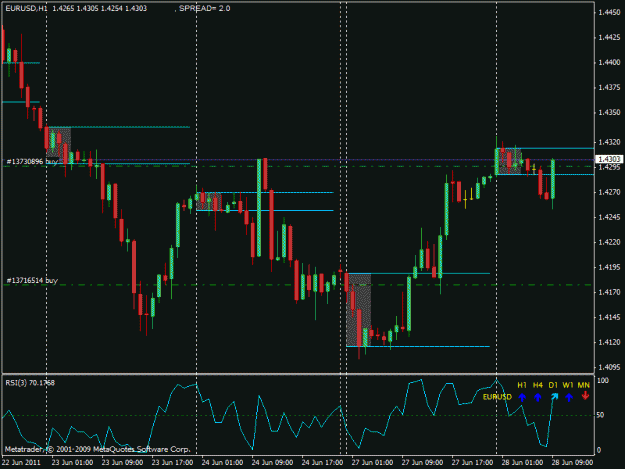Click the H4 timeframe label

538,385
